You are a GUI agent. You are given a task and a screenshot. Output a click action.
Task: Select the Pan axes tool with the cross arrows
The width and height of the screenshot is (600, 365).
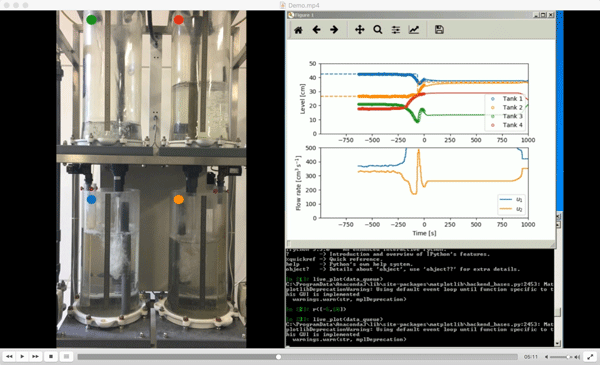click(x=359, y=30)
